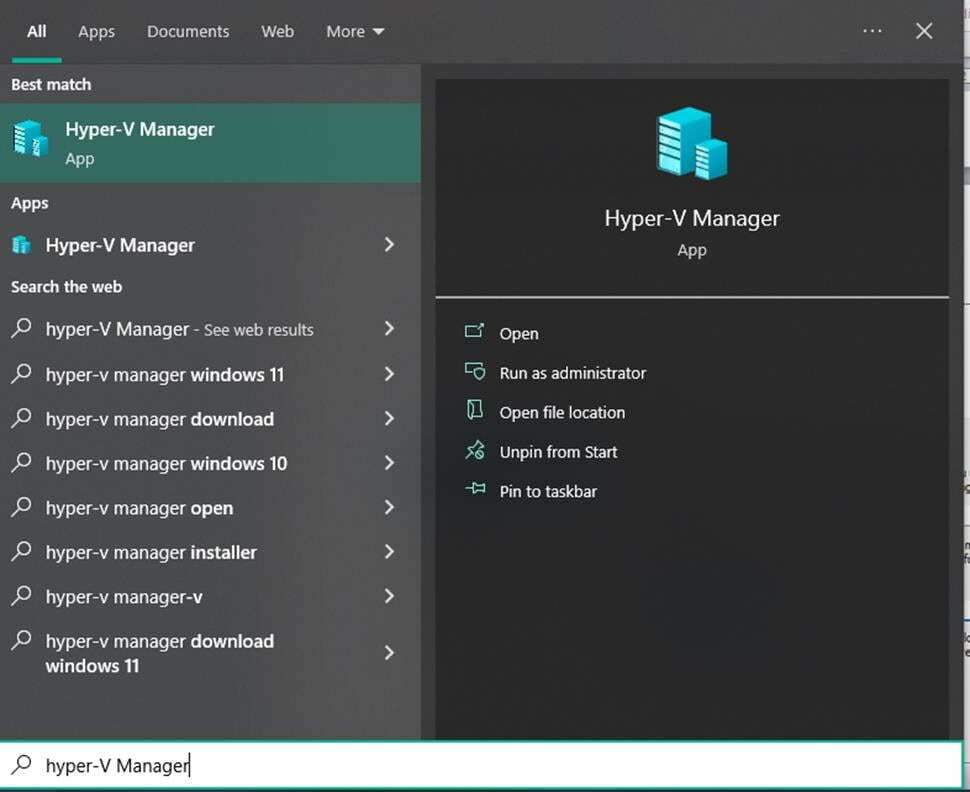Click the Run as administrator shield icon
970x792 pixels.
click(x=474, y=372)
